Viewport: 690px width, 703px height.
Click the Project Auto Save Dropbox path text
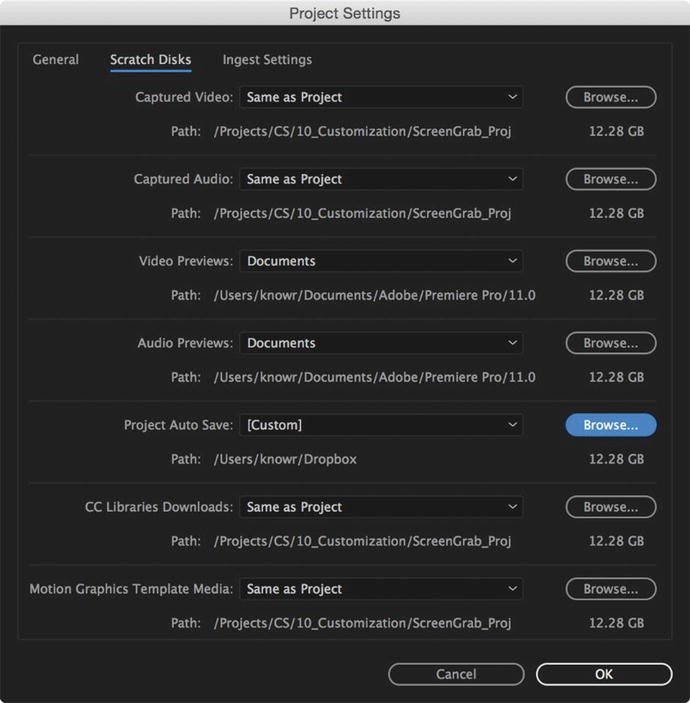click(x=285, y=460)
